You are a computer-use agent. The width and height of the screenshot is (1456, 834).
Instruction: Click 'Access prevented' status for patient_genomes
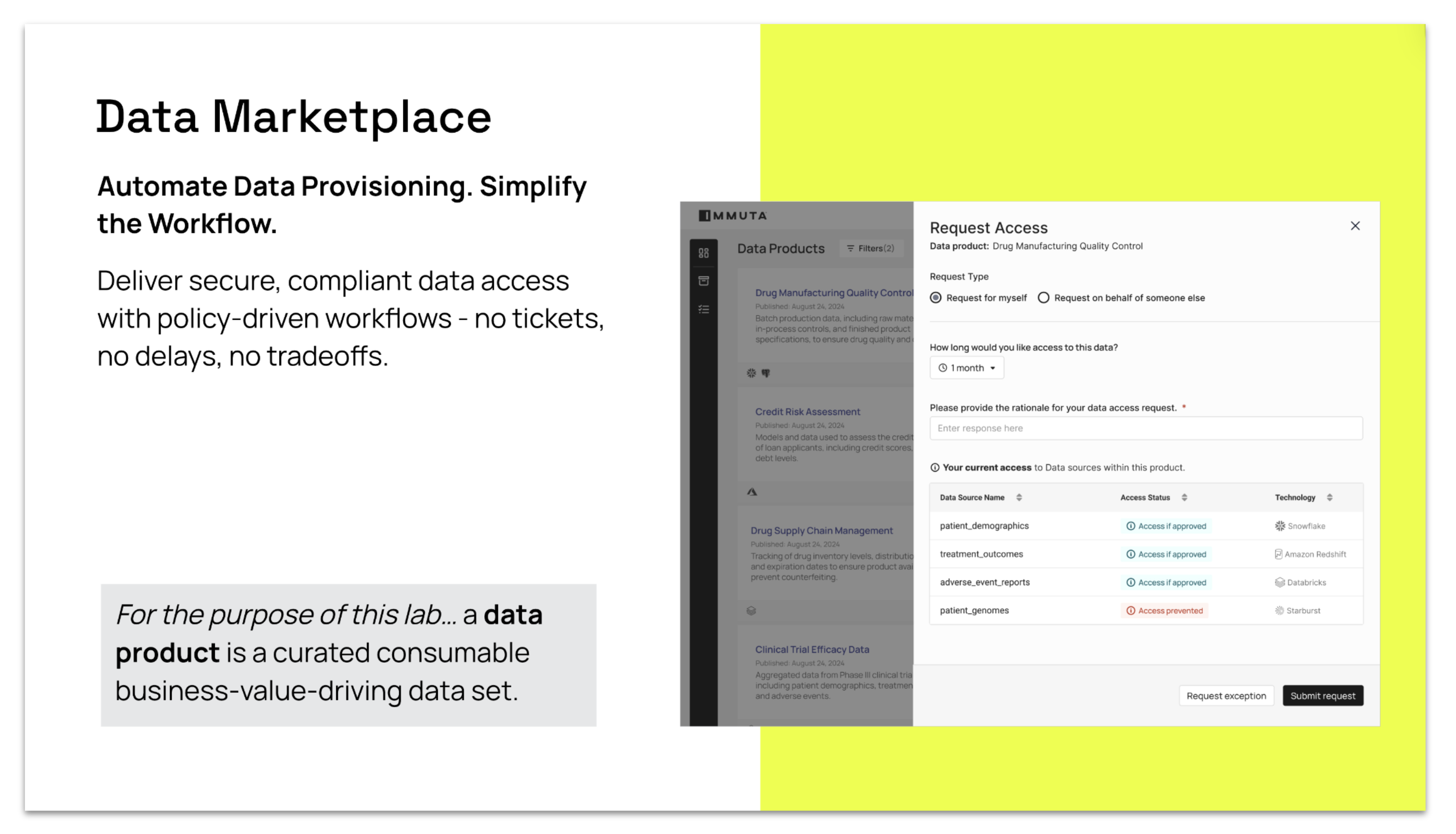click(x=1164, y=611)
